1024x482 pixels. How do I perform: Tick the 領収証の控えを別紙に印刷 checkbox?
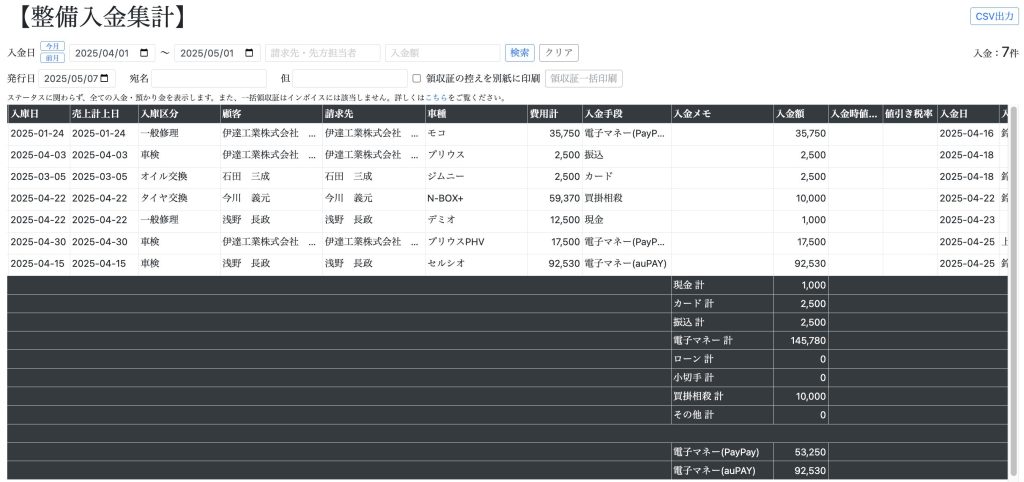pyautogui.click(x=417, y=78)
